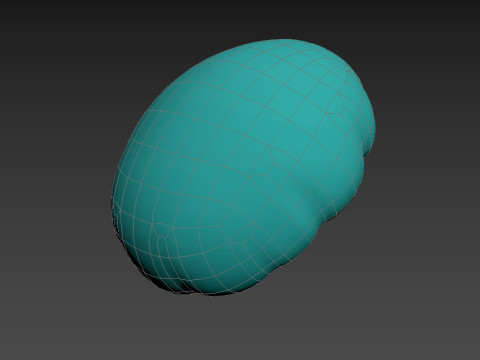The image size is (480, 360).
Task: Select the teal mesh object in the viewport
Action: click(x=243, y=168)
